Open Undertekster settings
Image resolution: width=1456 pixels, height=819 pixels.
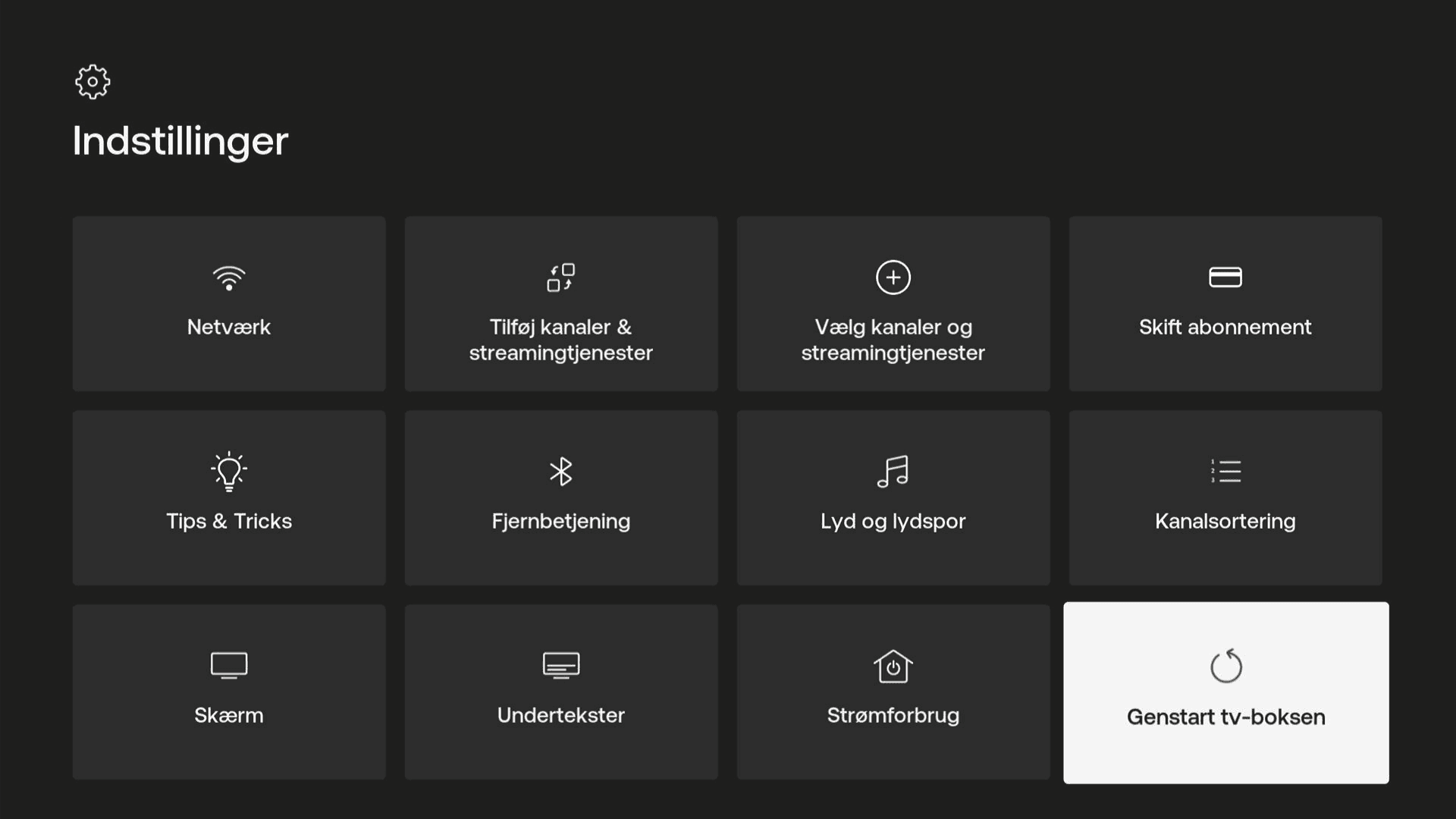(561, 691)
